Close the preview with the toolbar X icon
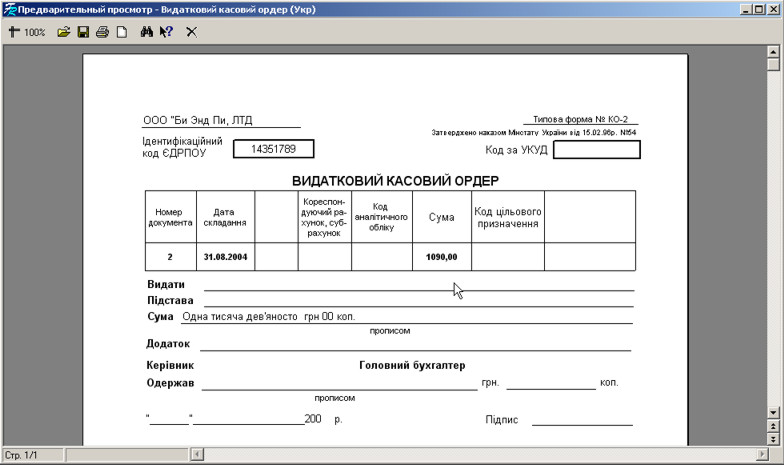This screenshot has height=465, width=784. point(192,32)
